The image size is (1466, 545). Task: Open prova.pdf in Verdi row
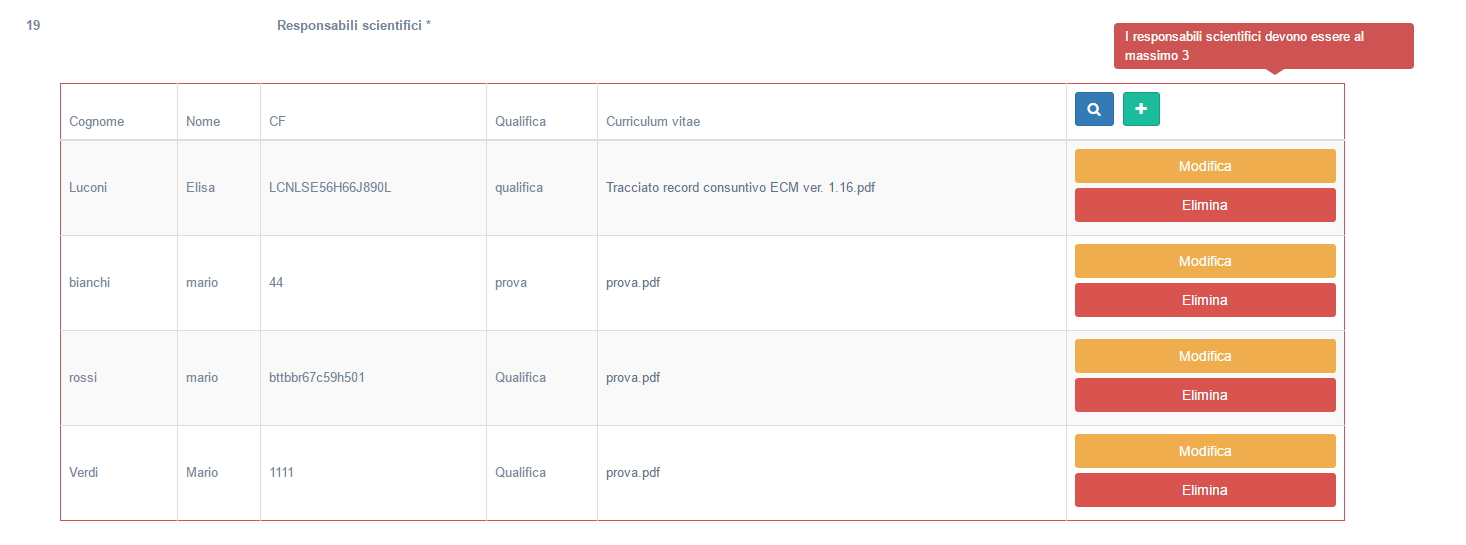pos(633,472)
